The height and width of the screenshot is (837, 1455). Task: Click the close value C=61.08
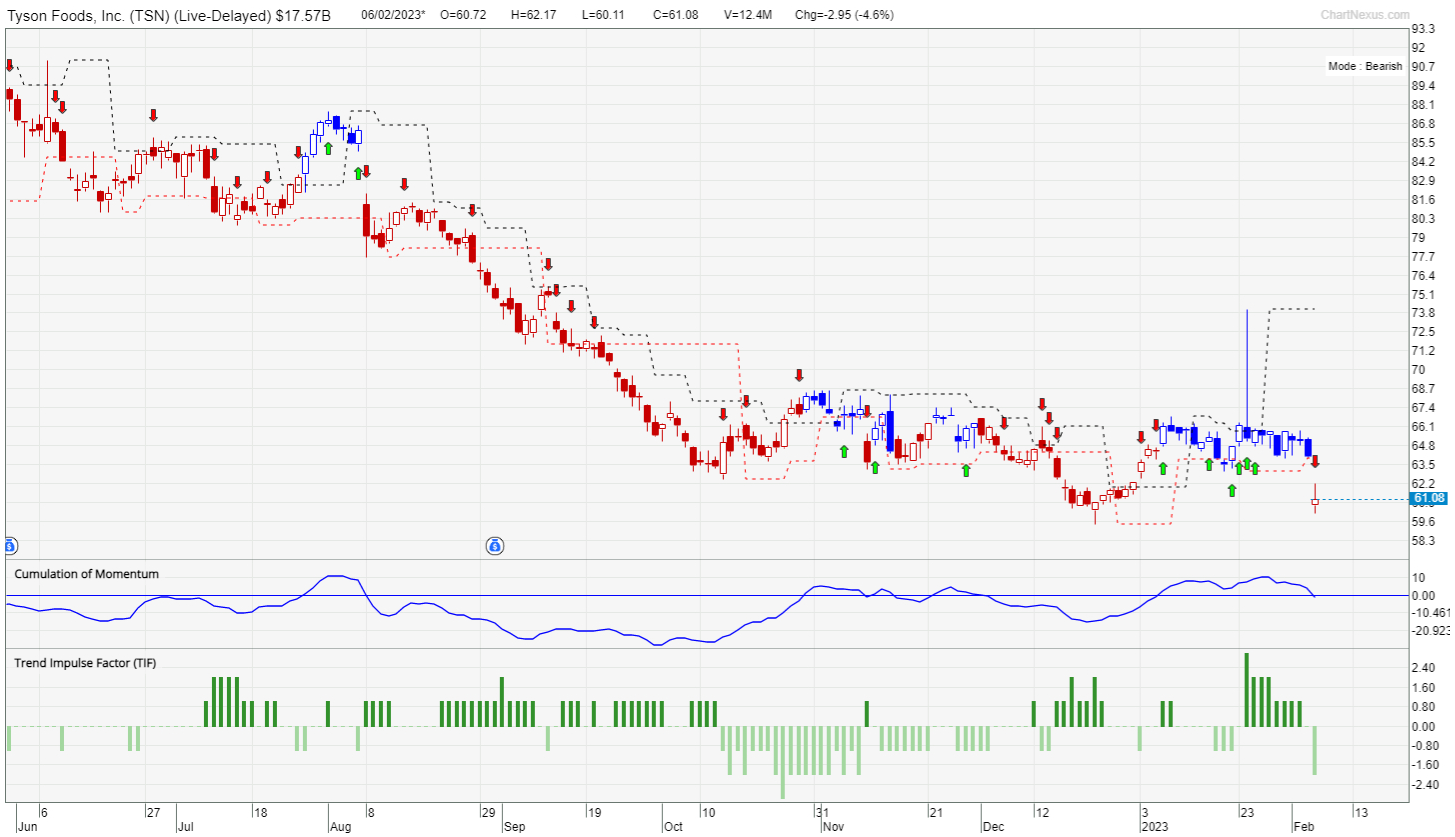pos(676,15)
